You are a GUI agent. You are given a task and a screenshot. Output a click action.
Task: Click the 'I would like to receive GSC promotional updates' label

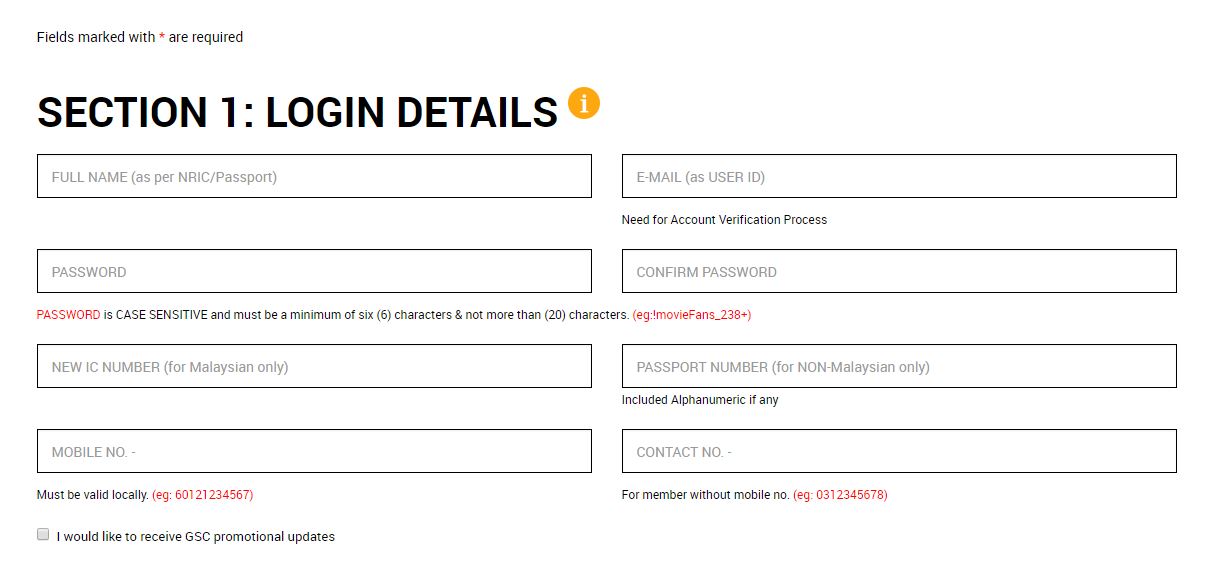pos(196,537)
